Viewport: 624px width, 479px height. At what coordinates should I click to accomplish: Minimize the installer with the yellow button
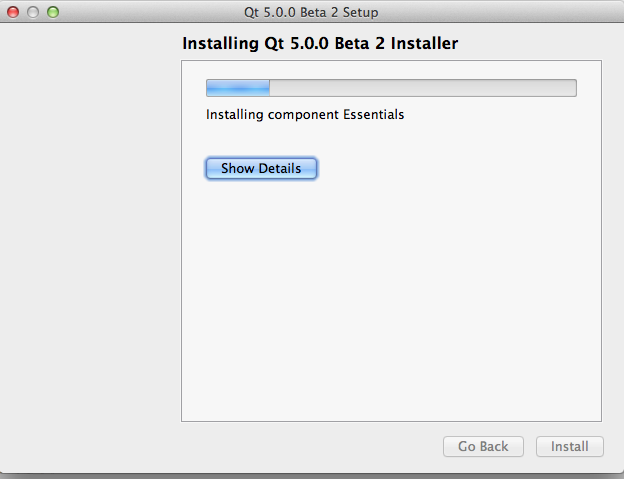pos(33,12)
